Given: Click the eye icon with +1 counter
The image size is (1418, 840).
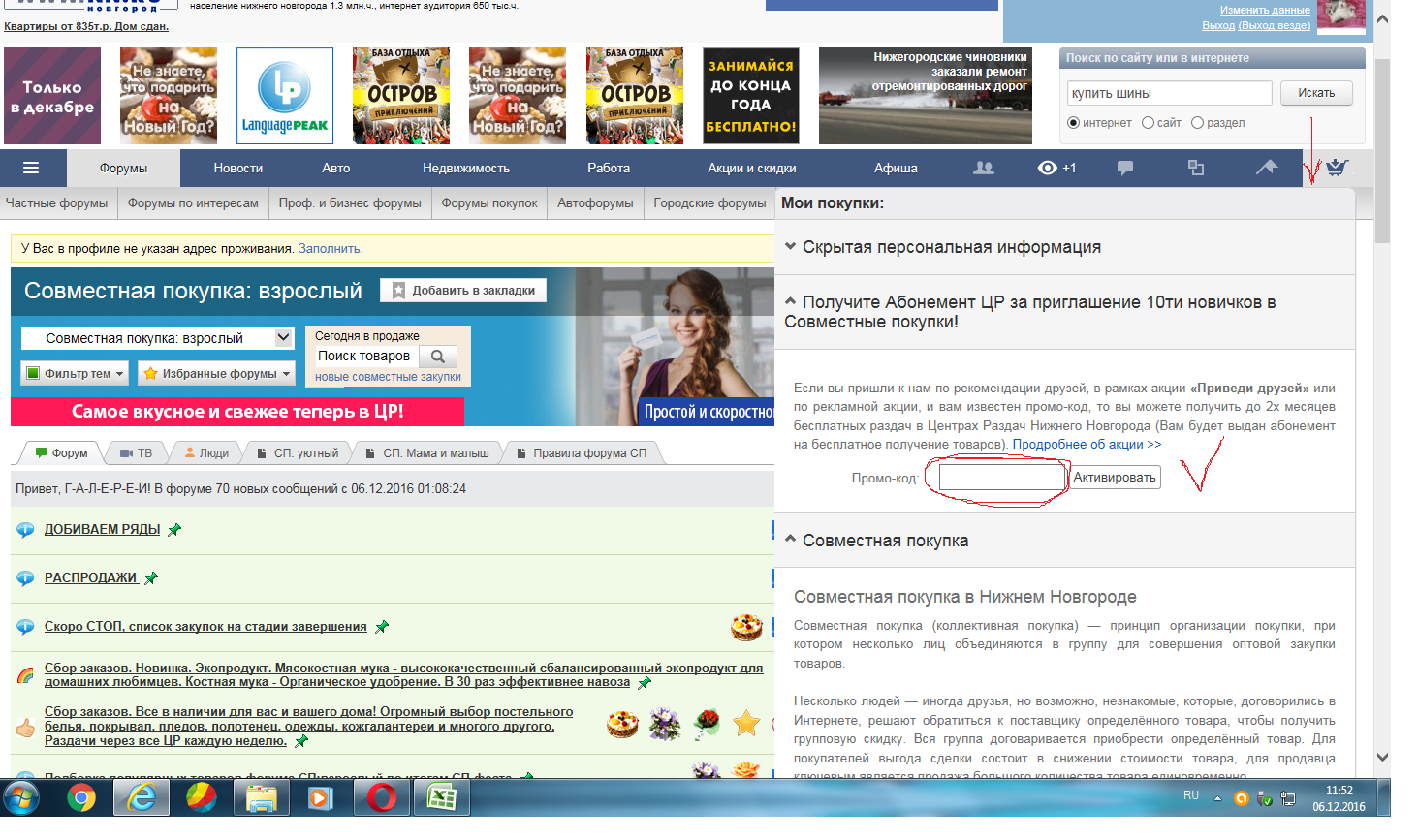Looking at the screenshot, I should pyautogui.click(x=1056, y=169).
